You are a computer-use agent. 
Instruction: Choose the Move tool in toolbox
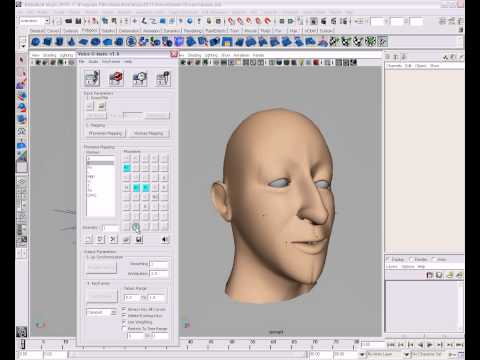click(x=21, y=96)
